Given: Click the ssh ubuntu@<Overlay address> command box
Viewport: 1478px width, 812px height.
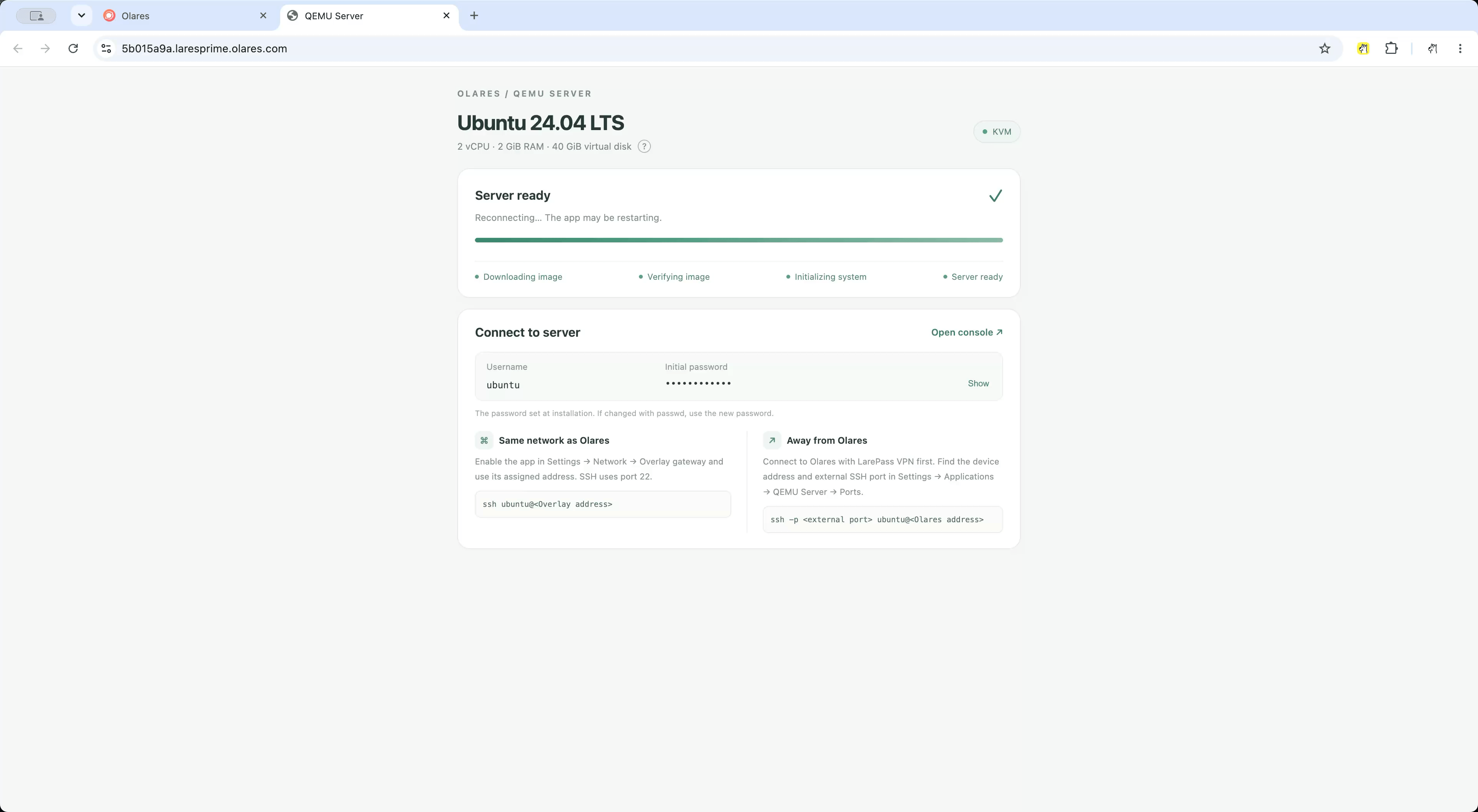Looking at the screenshot, I should (x=602, y=504).
